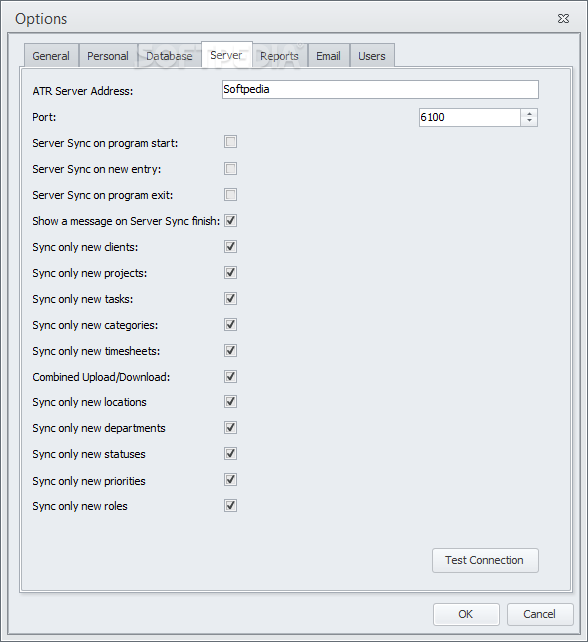This screenshot has width=588, height=642.
Task: Toggle Combined Upload/Download checkbox
Action: point(231,376)
